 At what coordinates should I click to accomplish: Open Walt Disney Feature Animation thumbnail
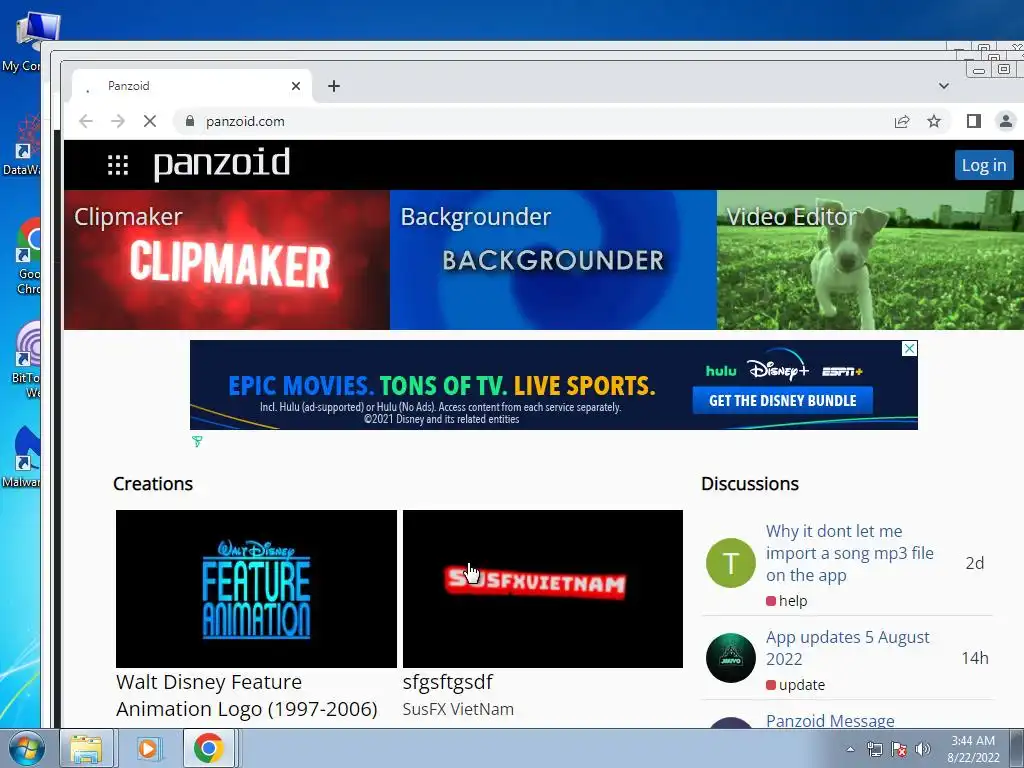(x=256, y=588)
